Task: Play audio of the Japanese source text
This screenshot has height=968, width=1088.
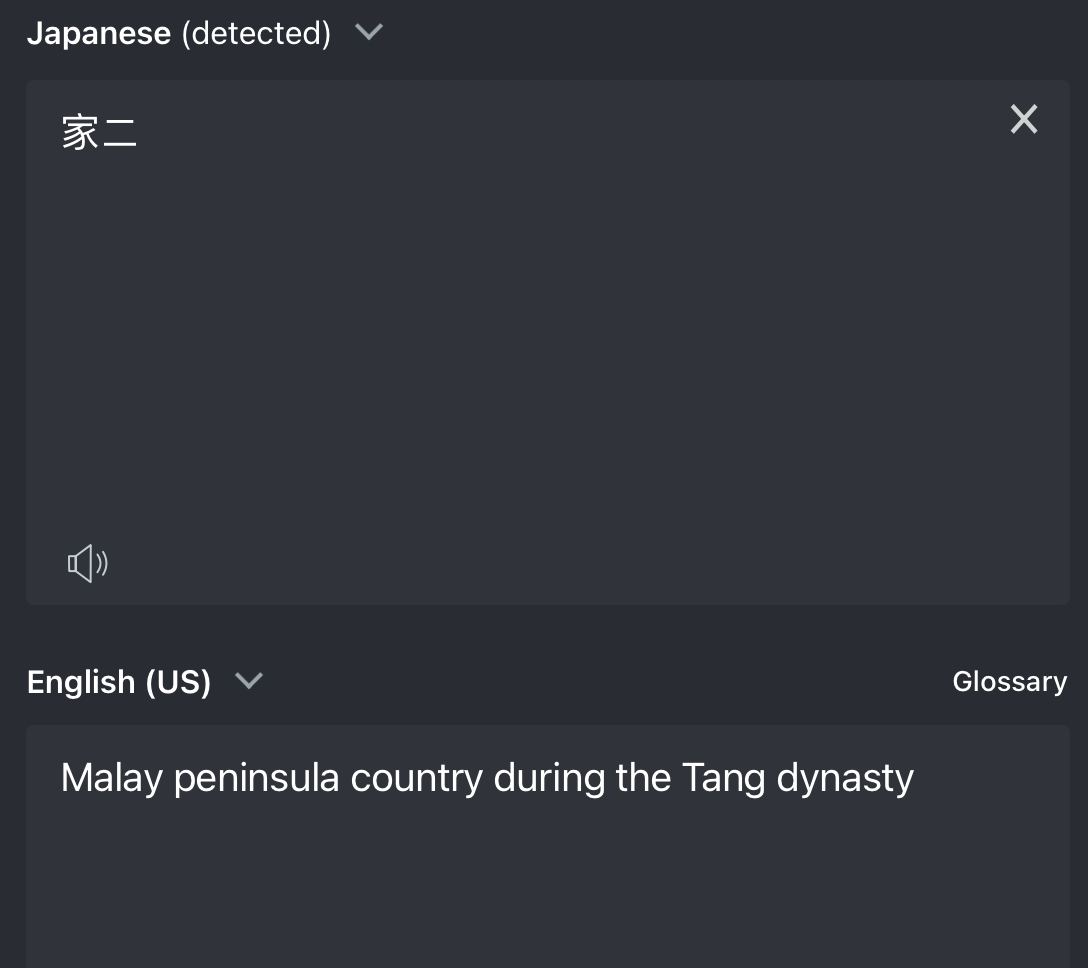Action: click(87, 564)
